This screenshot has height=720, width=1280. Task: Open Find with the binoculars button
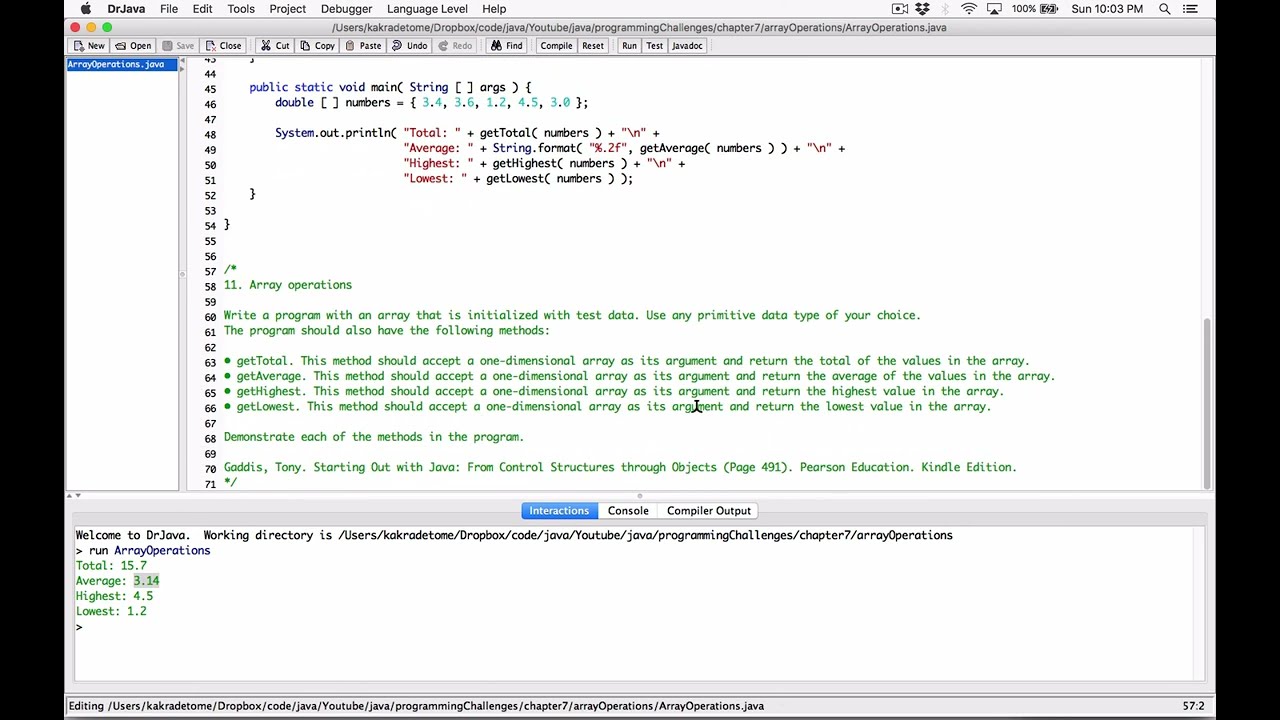click(506, 46)
